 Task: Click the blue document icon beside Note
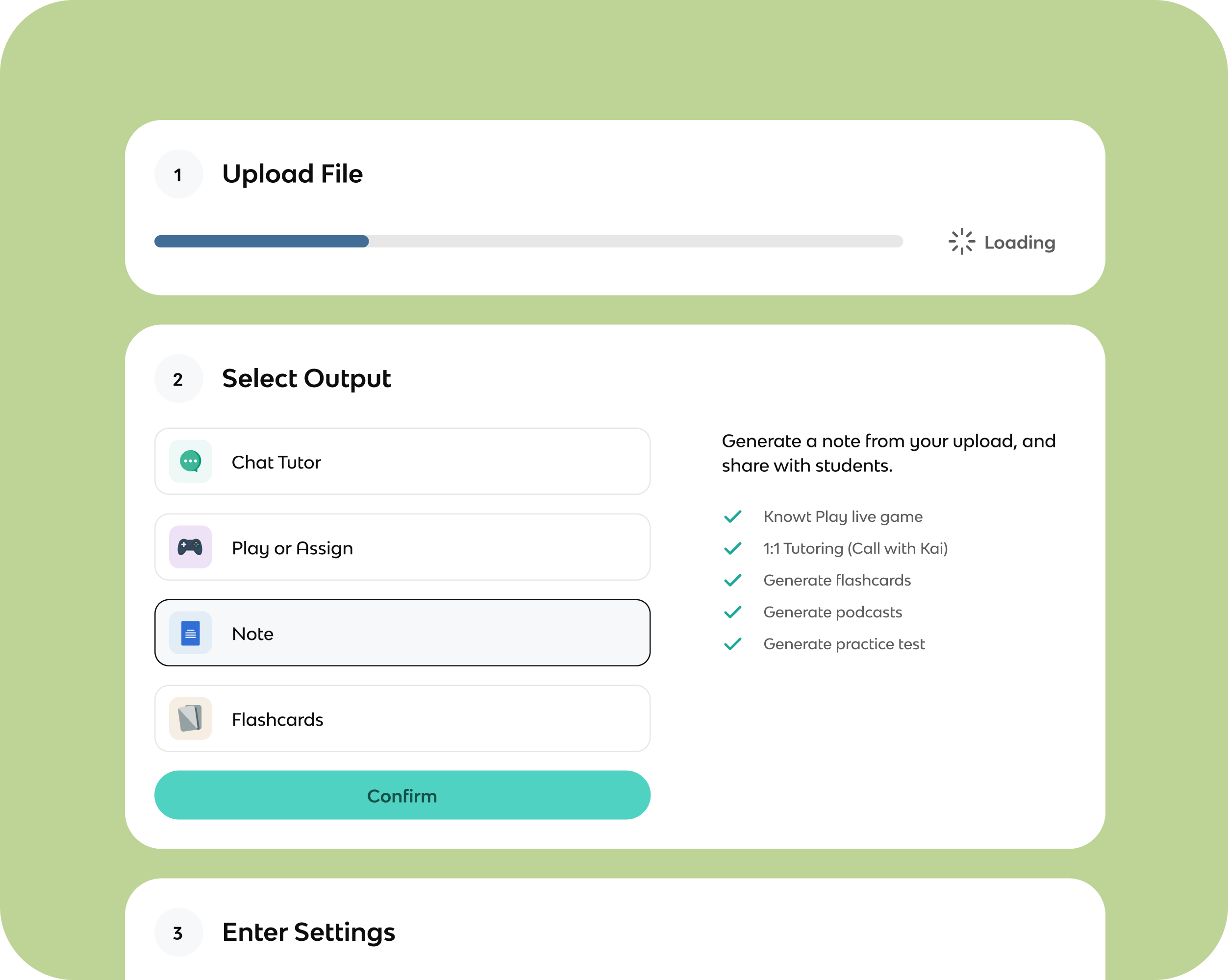[x=190, y=633]
